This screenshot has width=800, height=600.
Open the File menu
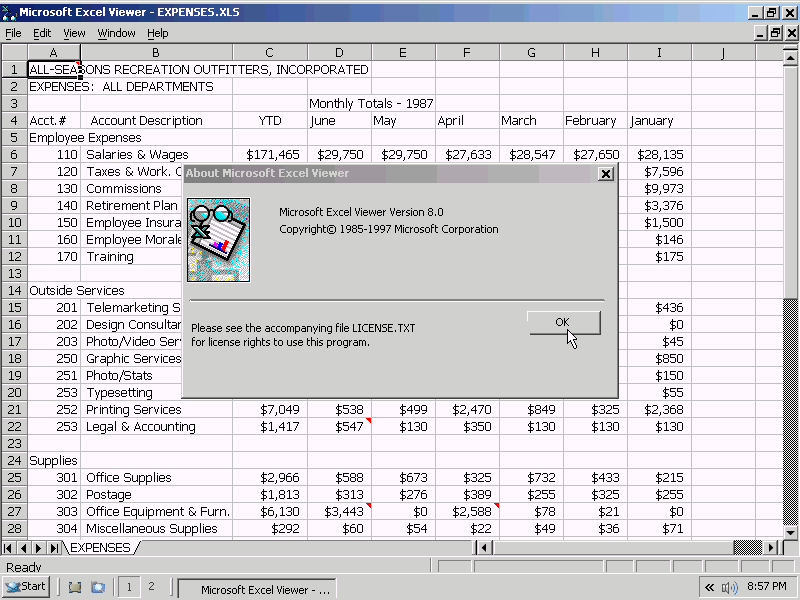(x=13, y=33)
